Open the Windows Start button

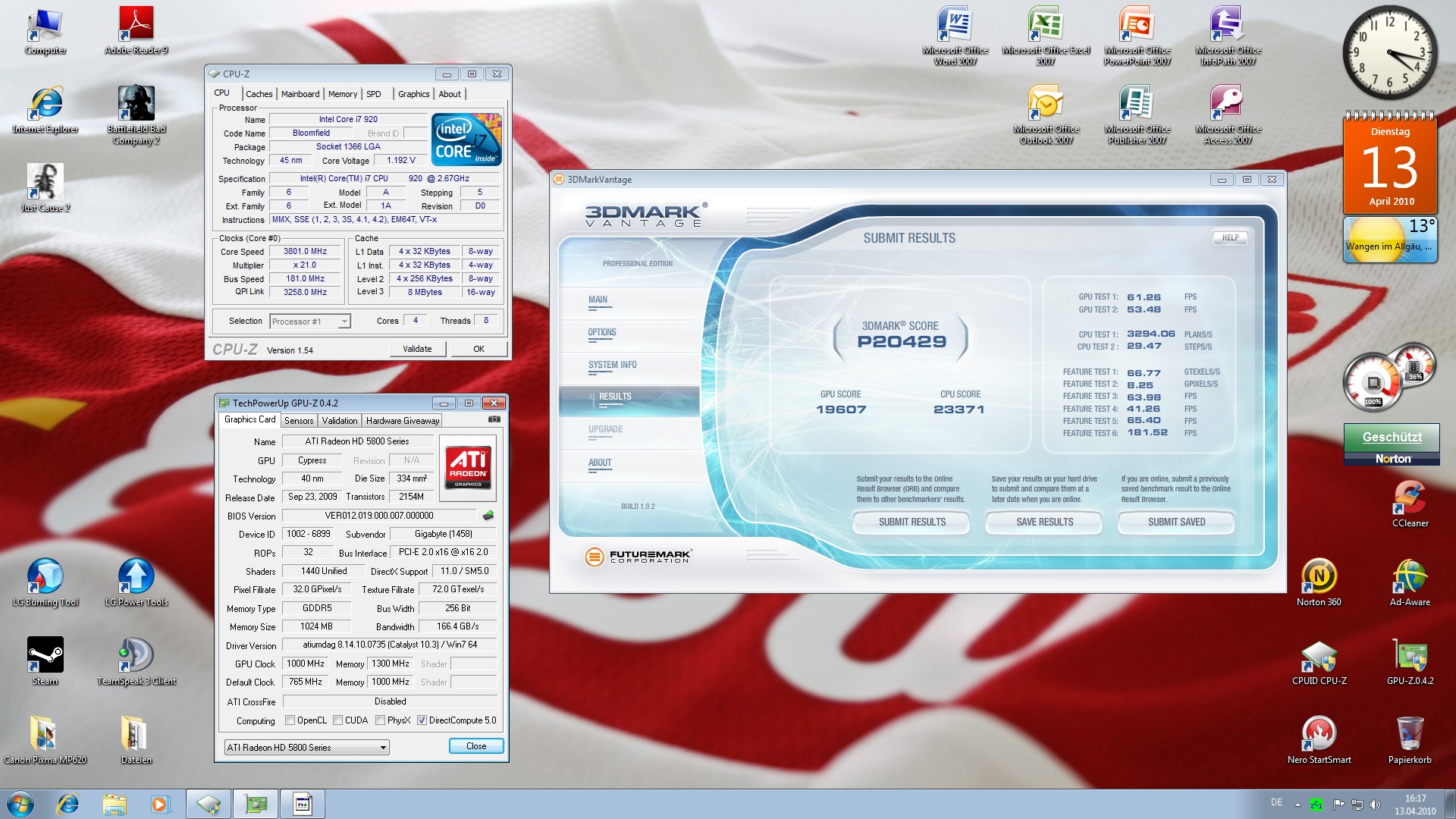[x=20, y=804]
